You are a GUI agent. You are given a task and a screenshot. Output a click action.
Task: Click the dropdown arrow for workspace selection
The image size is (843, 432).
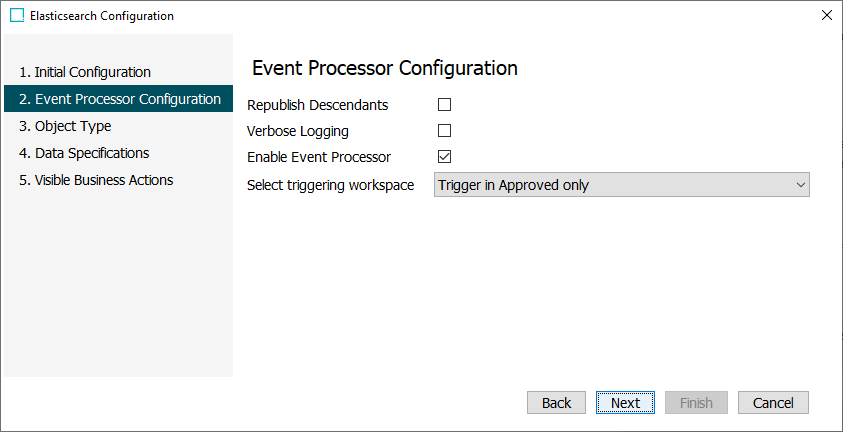(x=800, y=185)
